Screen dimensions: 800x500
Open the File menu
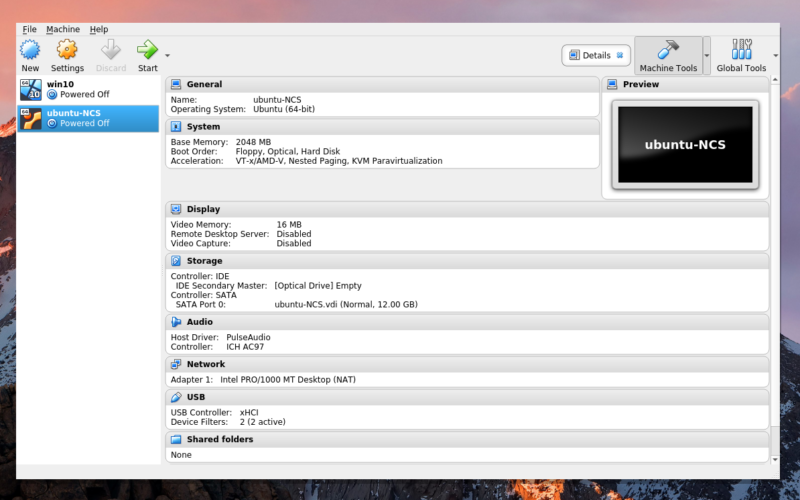coord(29,29)
